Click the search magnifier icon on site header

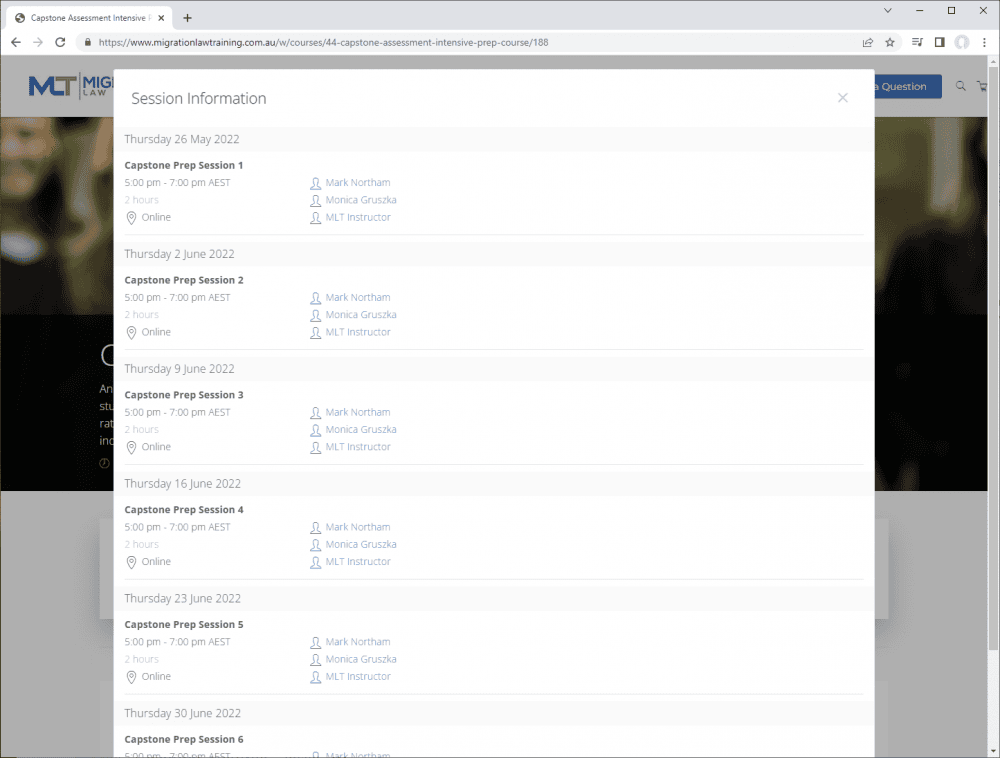click(x=961, y=87)
